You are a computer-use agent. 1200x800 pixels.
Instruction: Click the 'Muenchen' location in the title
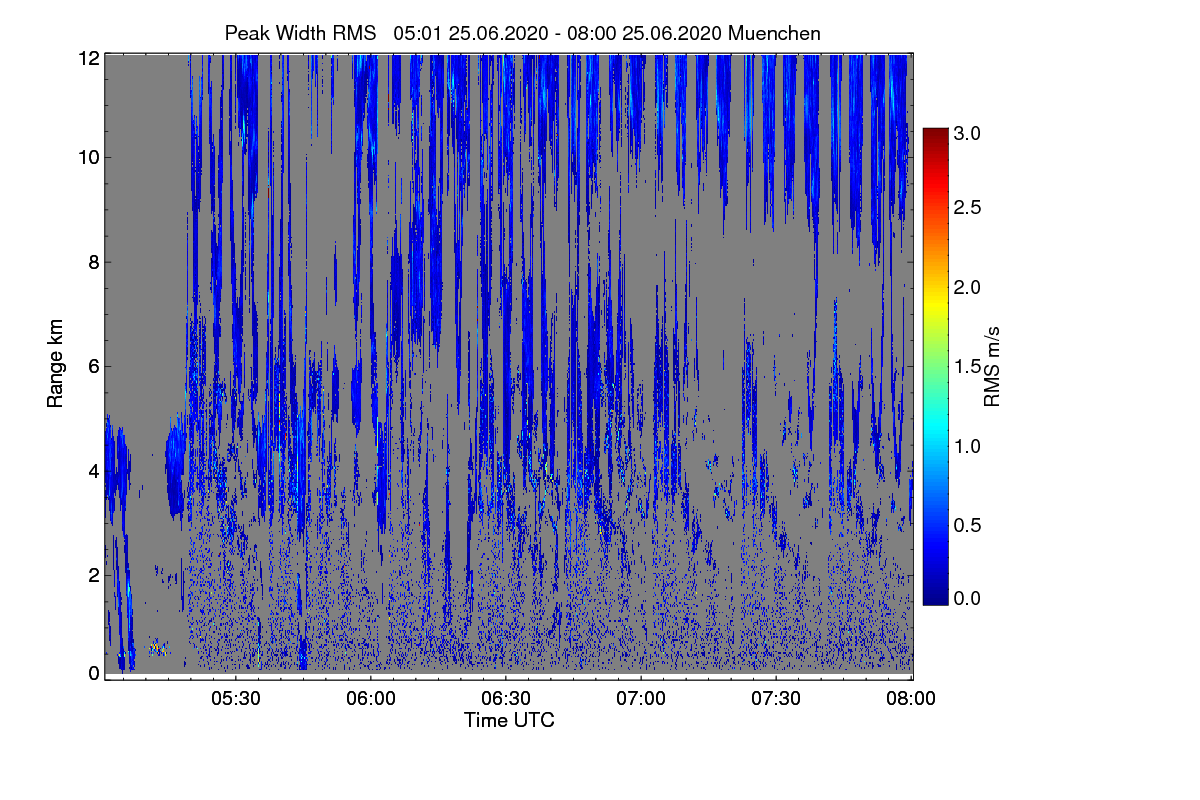click(775, 33)
